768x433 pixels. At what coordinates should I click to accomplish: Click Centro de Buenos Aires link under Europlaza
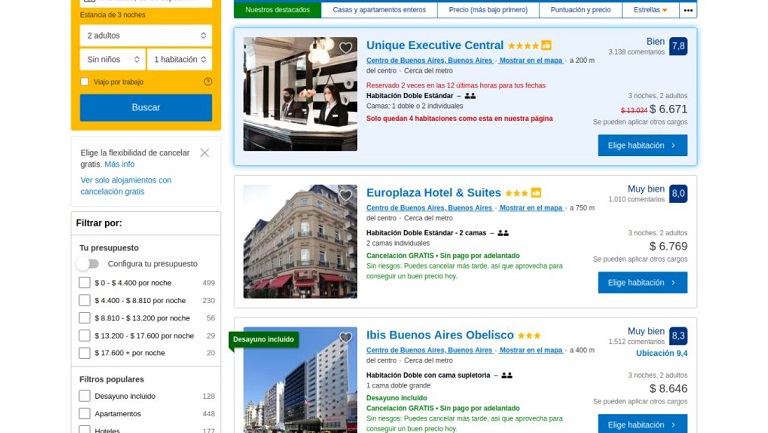[x=429, y=208]
